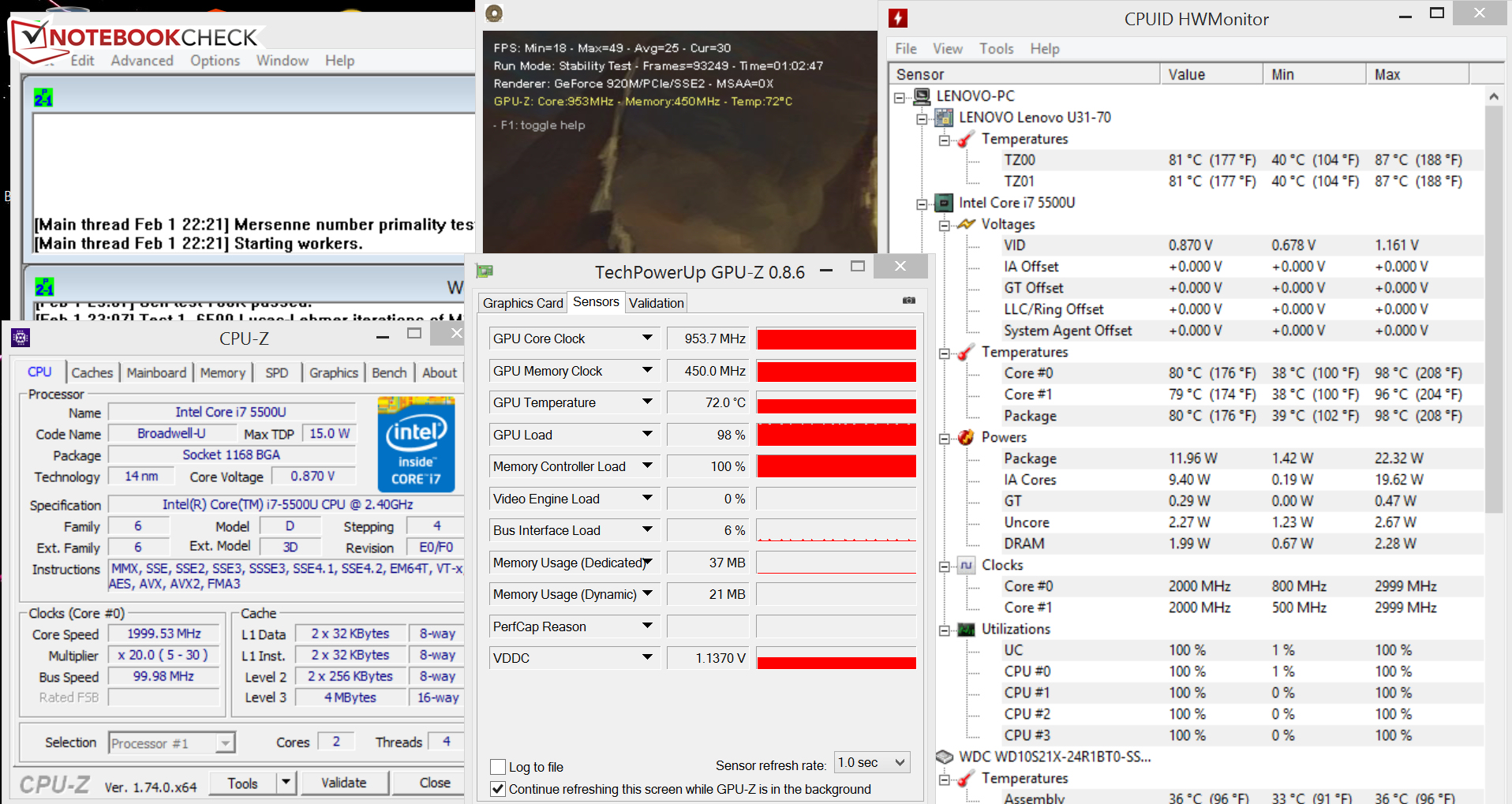The height and width of the screenshot is (804, 1512).
Task: Switch to the Graphics Card tab in GPU-Z
Action: point(522,303)
